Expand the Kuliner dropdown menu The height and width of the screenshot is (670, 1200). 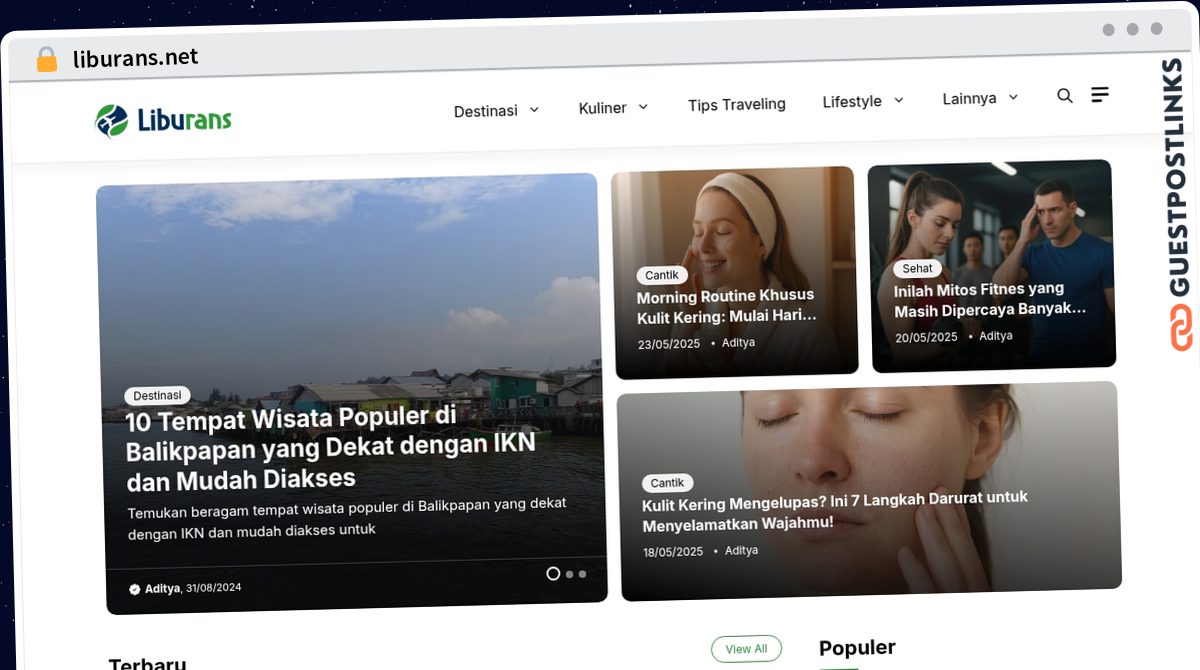pyautogui.click(x=613, y=108)
